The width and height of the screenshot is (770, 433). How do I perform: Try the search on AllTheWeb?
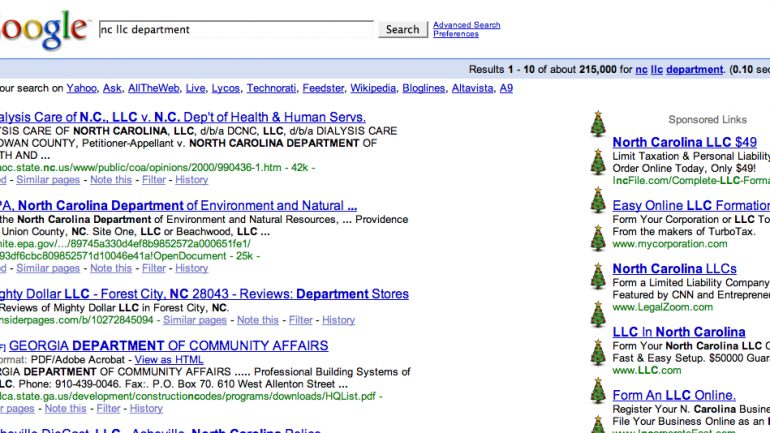pos(154,88)
